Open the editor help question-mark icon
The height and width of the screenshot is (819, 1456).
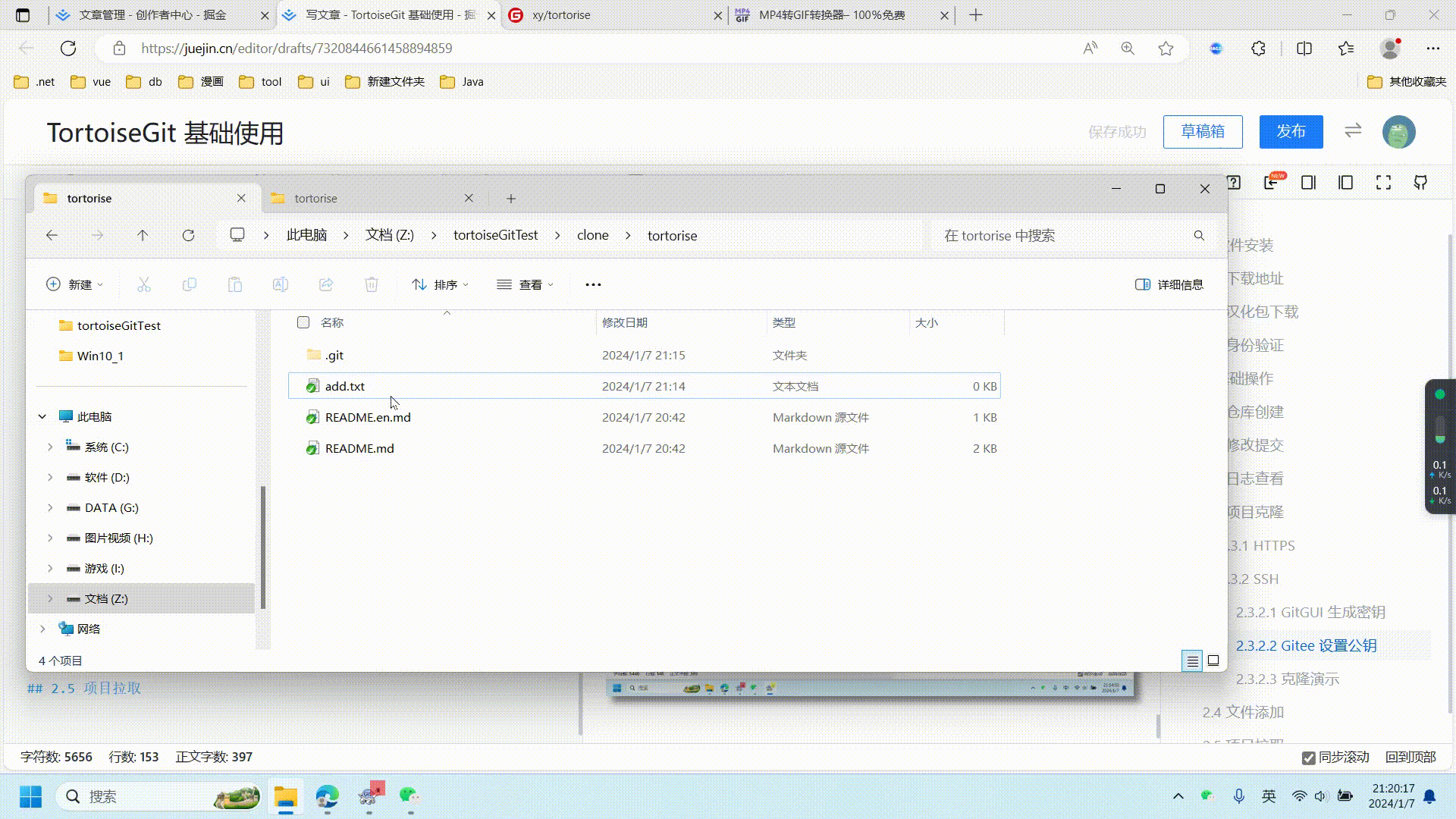coord(1234,183)
